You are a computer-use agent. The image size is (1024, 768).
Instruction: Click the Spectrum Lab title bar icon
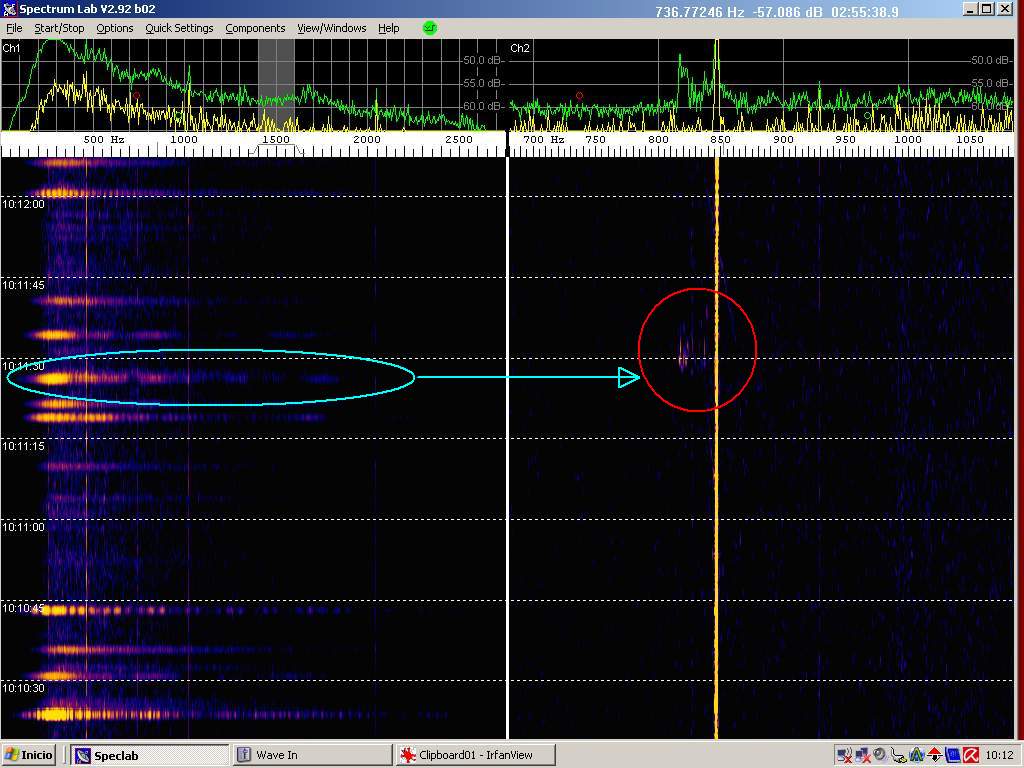coord(10,10)
